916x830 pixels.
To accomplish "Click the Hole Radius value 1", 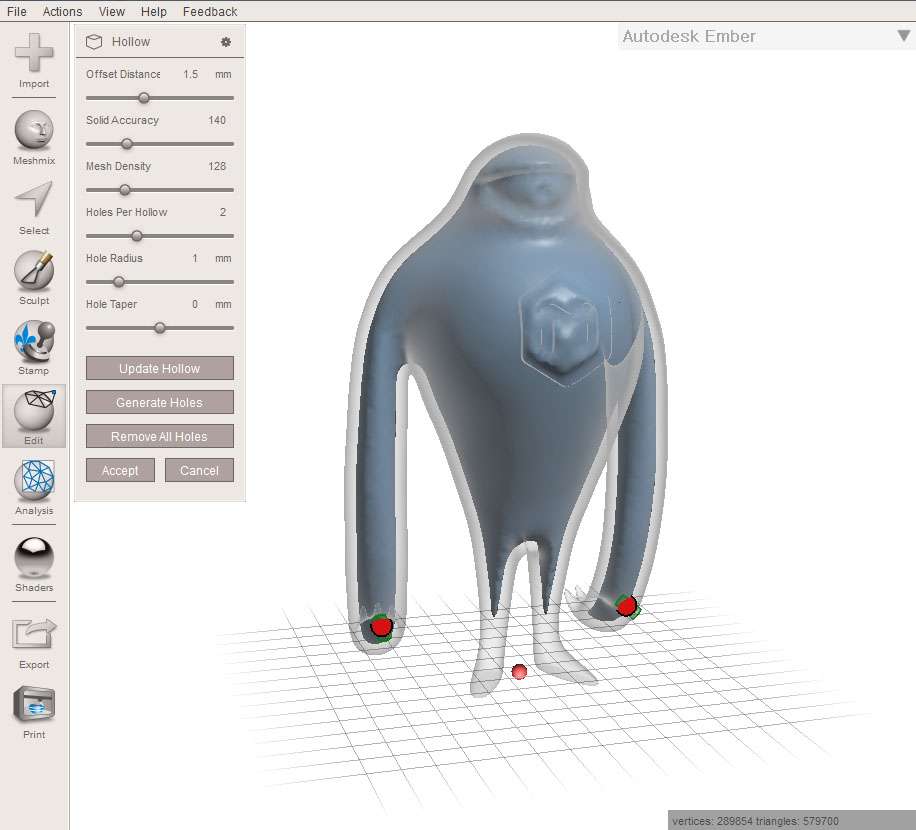I will (195, 258).
